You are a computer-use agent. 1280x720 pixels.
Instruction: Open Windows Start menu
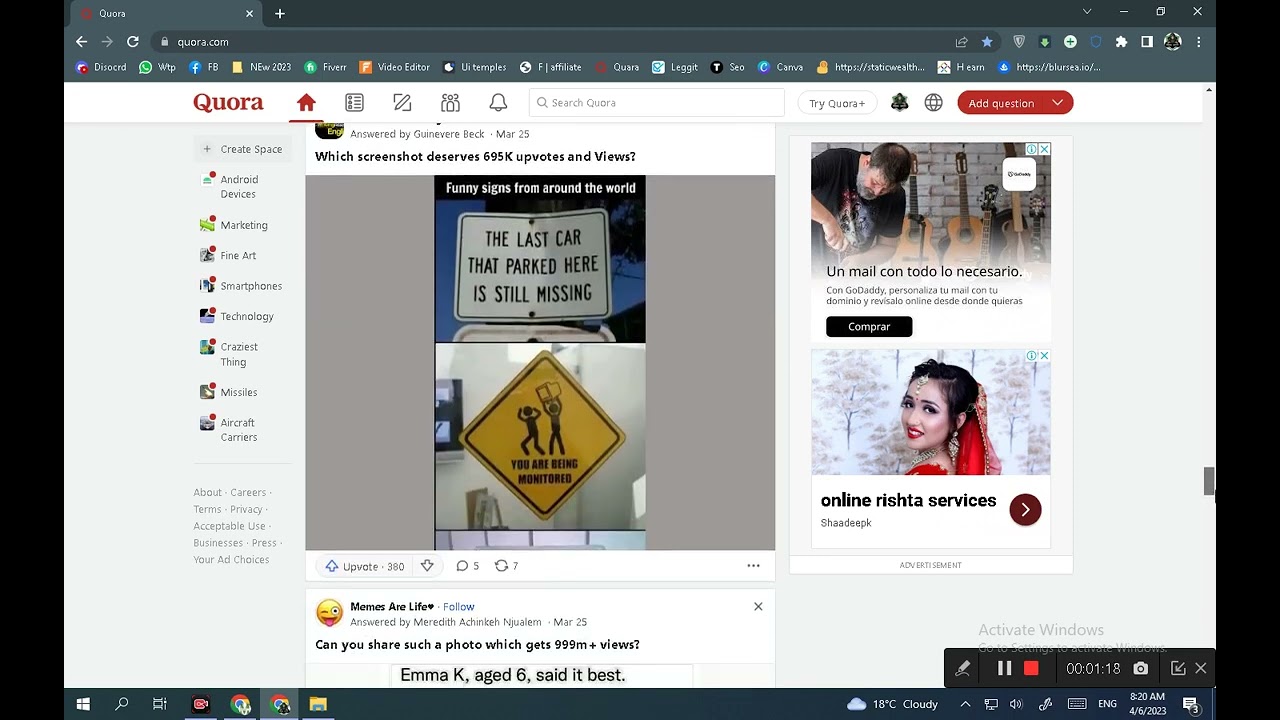coord(83,704)
